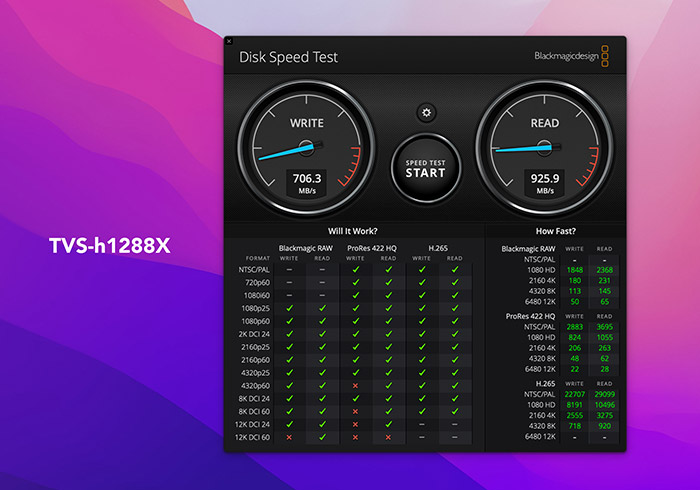Click the 29099 H.265 read value
700x490 pixels.
(604, 394)
